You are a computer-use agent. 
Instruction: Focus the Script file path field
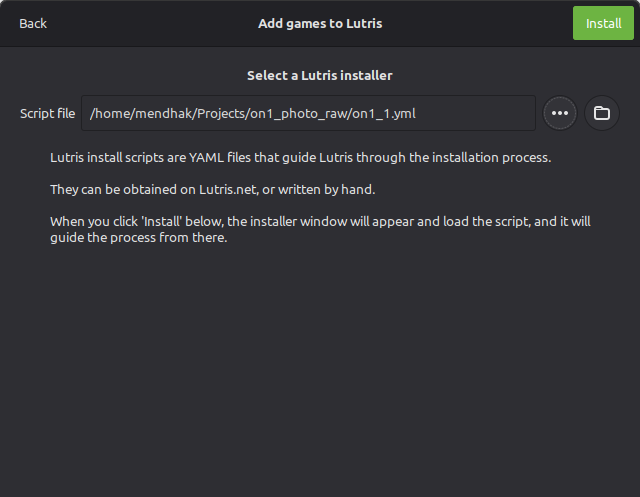click(308, 113)
